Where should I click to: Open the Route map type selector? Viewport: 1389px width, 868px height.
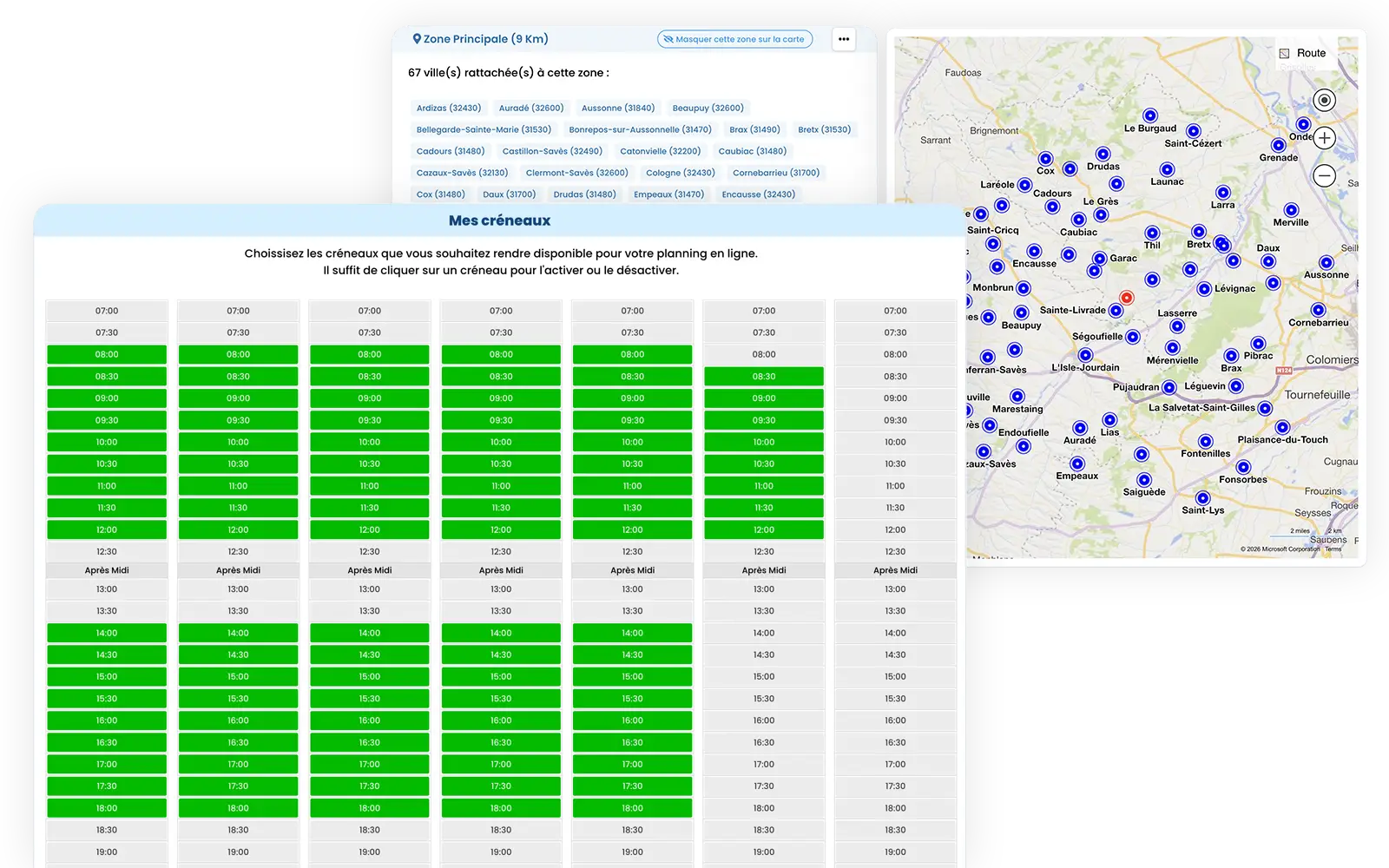pyautogui.click(x=1302, y=53)
